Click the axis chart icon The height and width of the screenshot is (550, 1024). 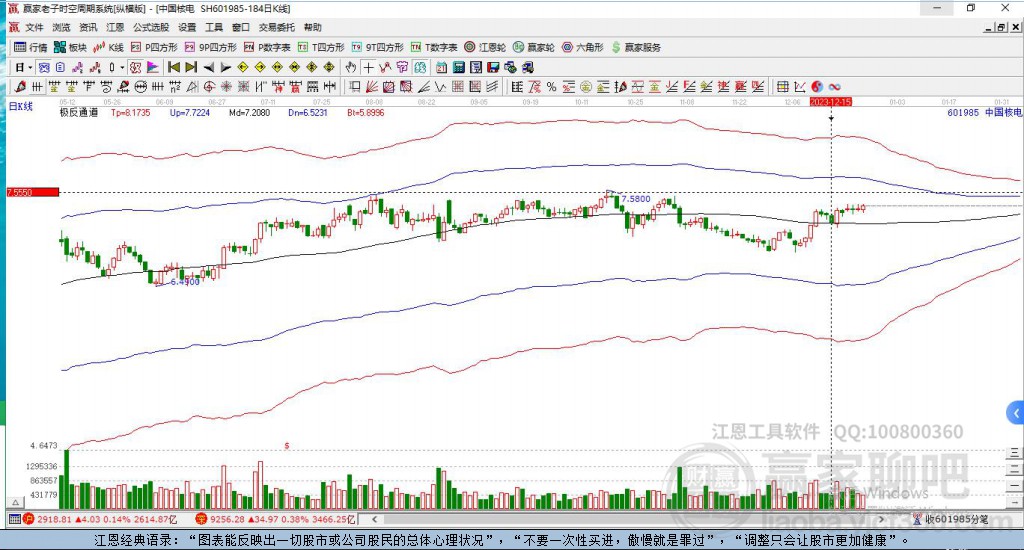pyautogui.click(x=799, y=87)
